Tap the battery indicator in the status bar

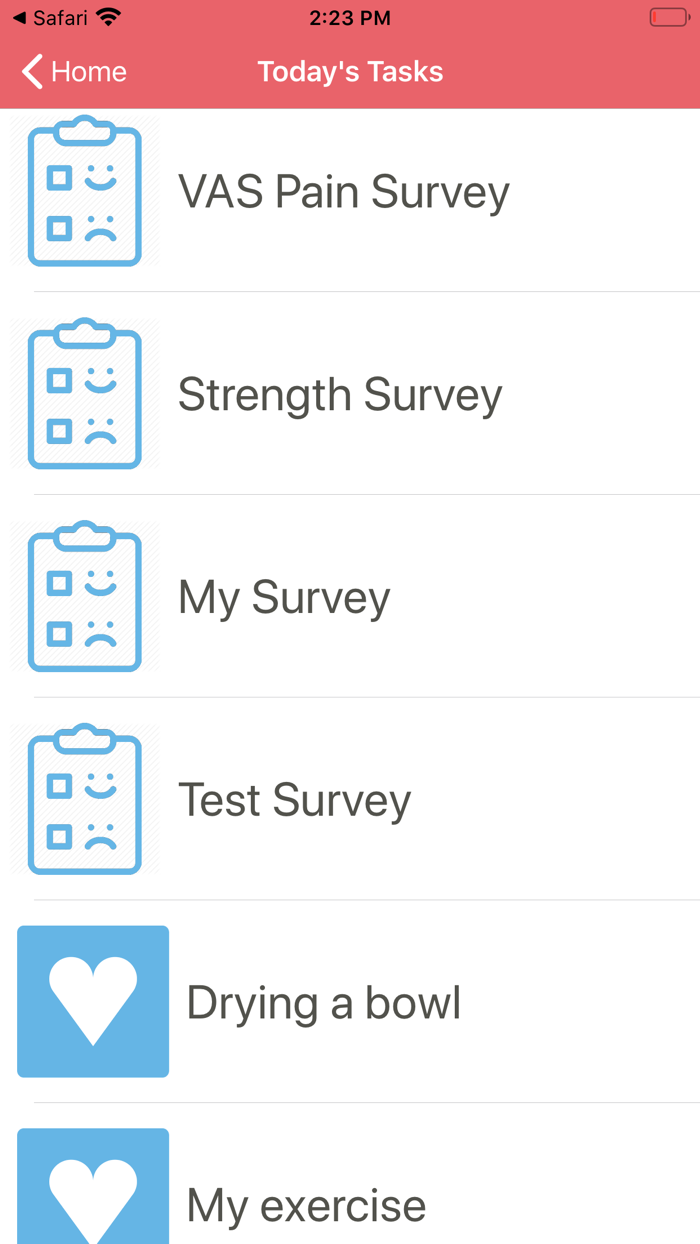(x=667, y=16)
